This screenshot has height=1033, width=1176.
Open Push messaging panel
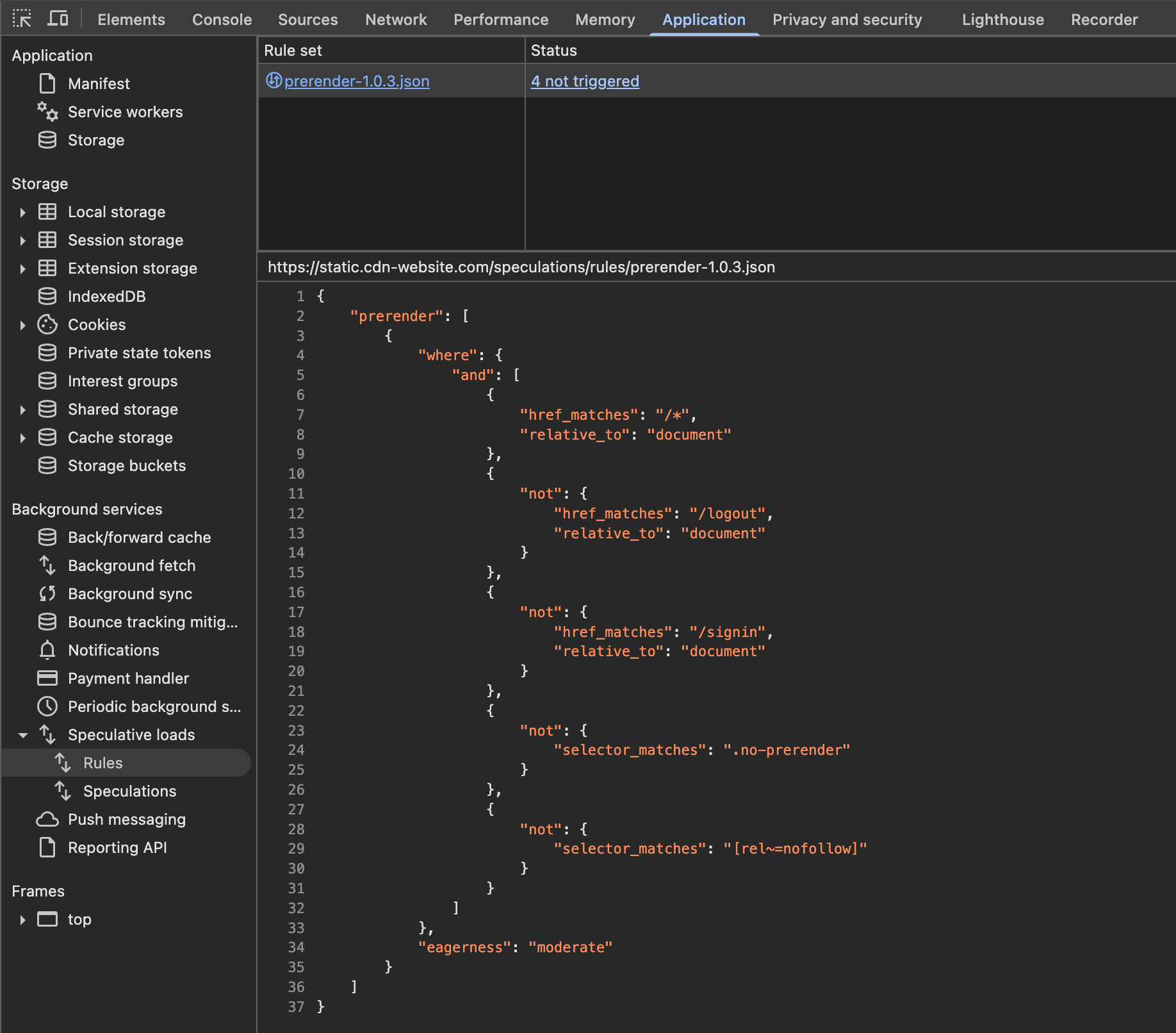[x=126, y=819]
